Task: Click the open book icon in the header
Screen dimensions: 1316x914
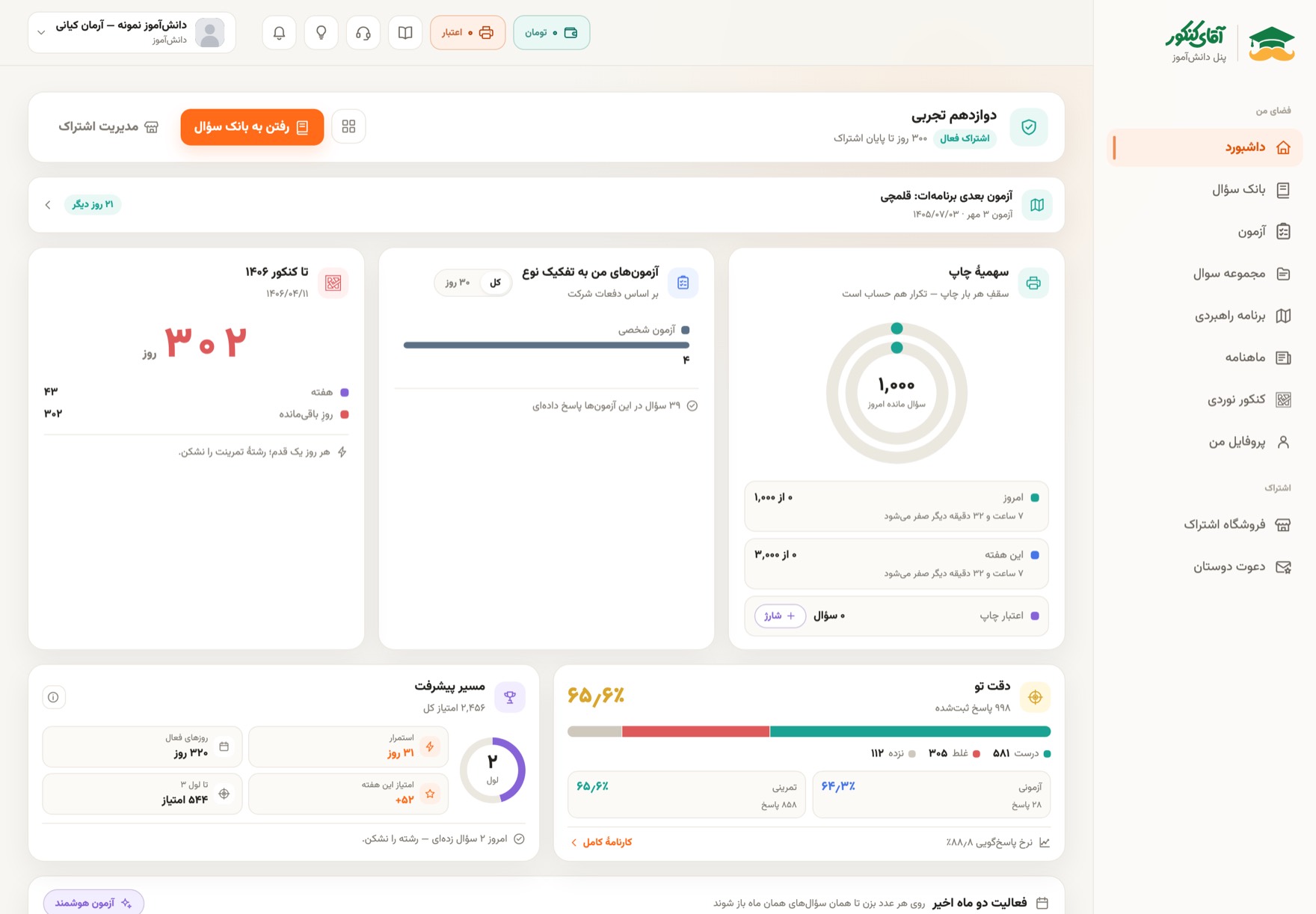Action: point(405,33)
